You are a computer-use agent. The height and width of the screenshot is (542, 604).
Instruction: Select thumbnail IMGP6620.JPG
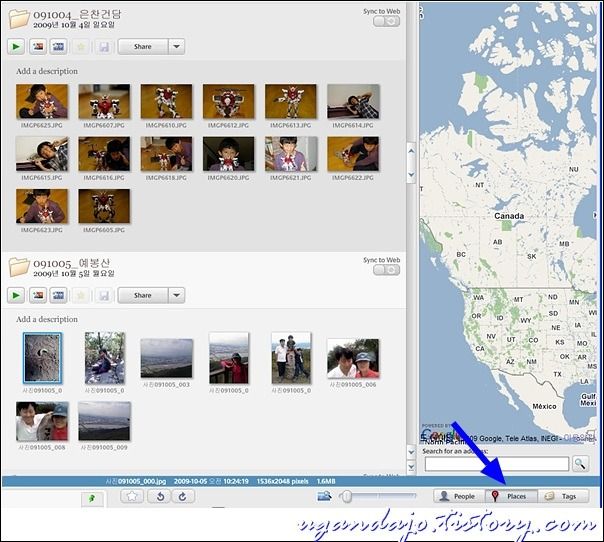click(228, 154)
